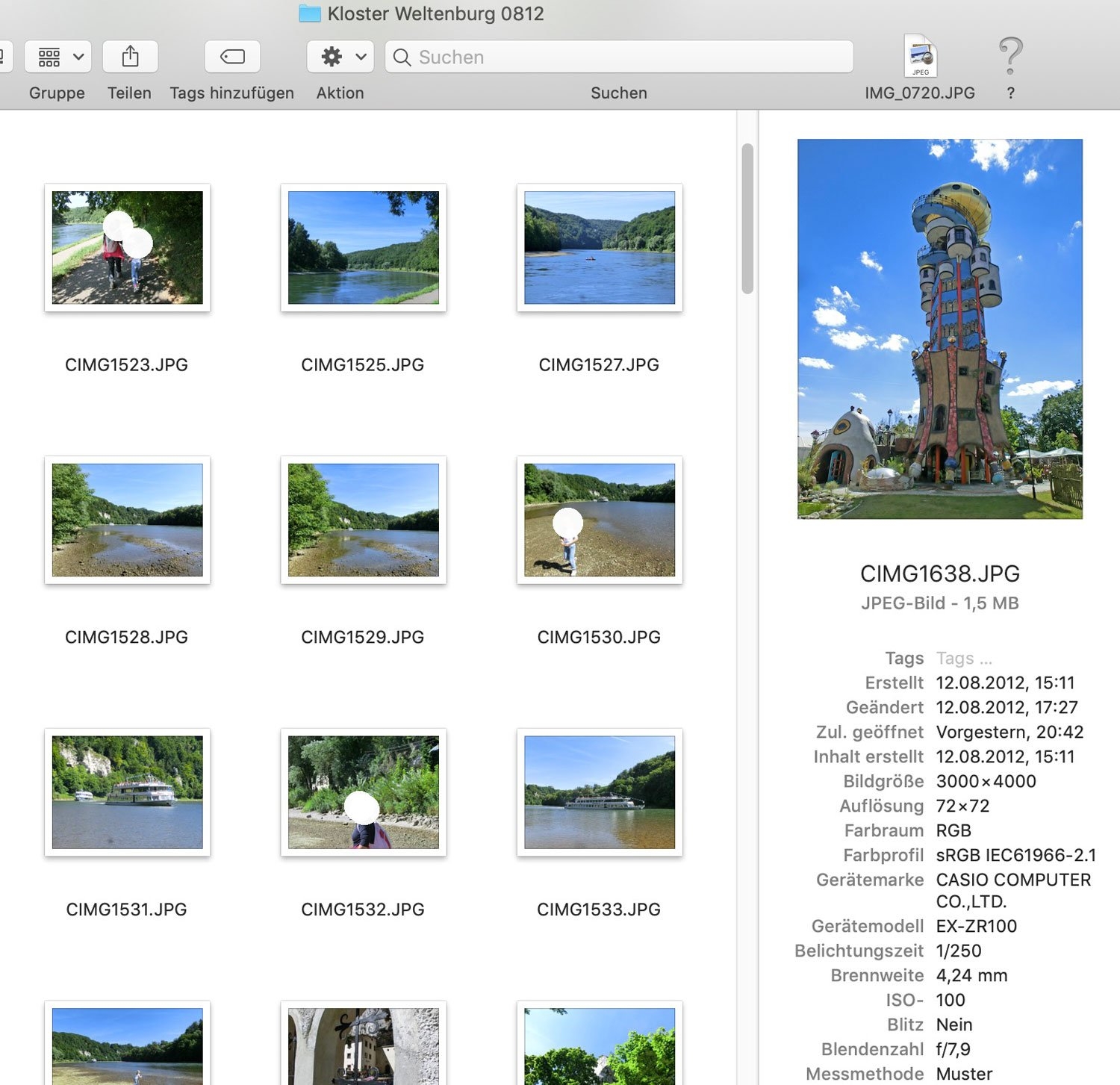
Task: Select the CIMG1531.JPG ship photo
Action: 127,792
